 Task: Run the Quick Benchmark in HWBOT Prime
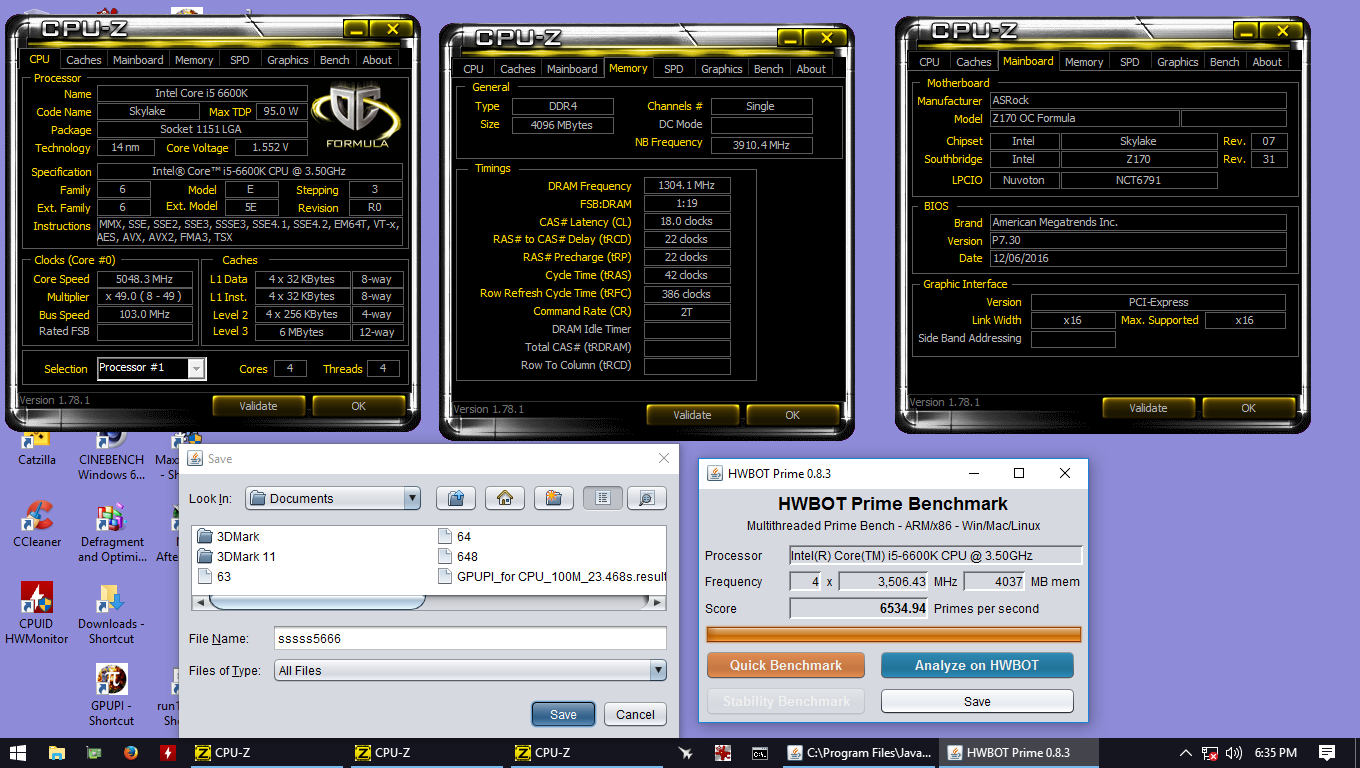pyautogui.click(x=785, y=665)
